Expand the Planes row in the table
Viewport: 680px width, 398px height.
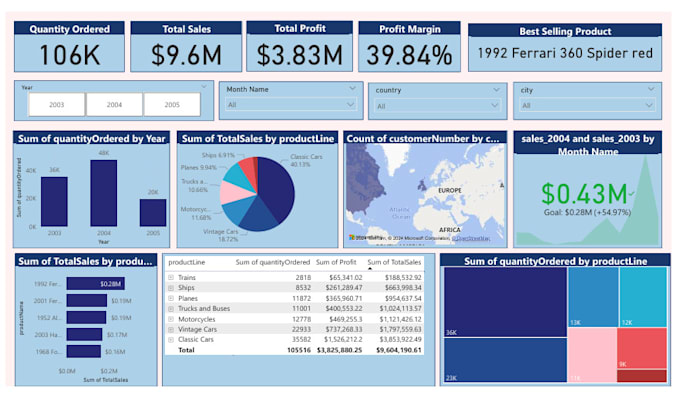[x=171, y=298]
